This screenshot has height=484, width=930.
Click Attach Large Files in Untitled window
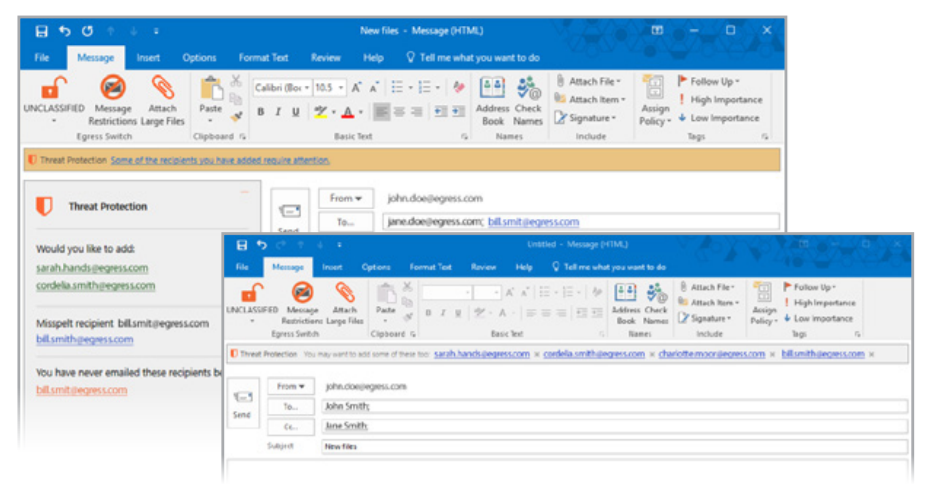(x=345, y=304)
